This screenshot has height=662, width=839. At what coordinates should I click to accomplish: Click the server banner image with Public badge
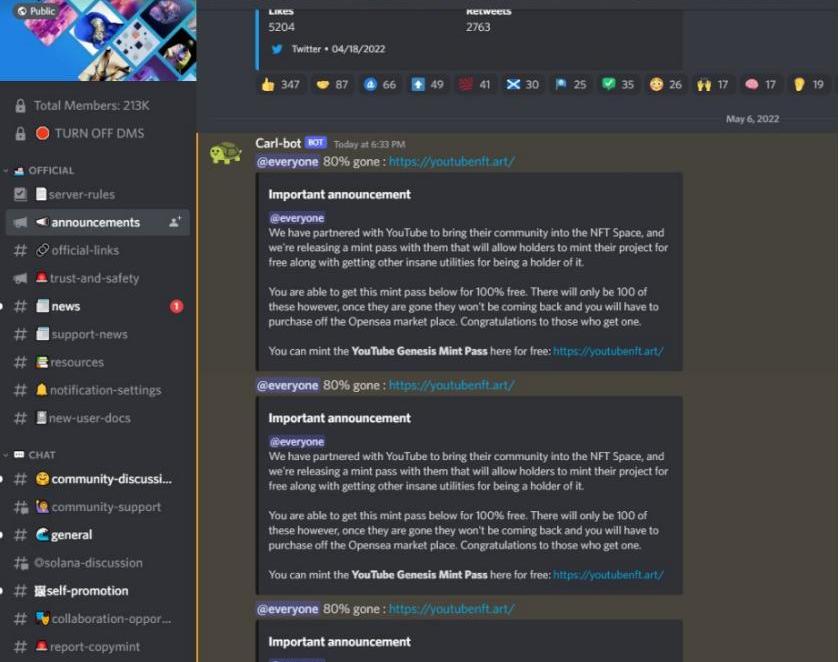pyautogui.click(x=98, y=40)
